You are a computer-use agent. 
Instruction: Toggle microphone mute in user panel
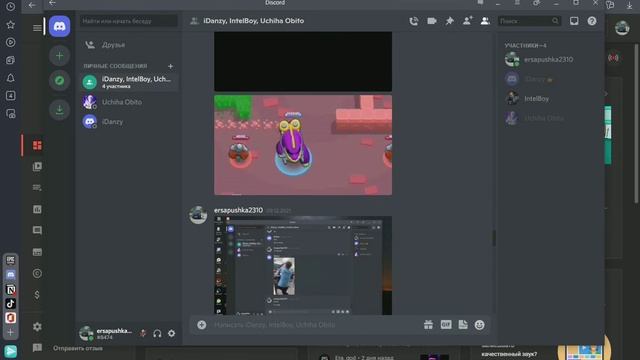[x=143, y=333]
